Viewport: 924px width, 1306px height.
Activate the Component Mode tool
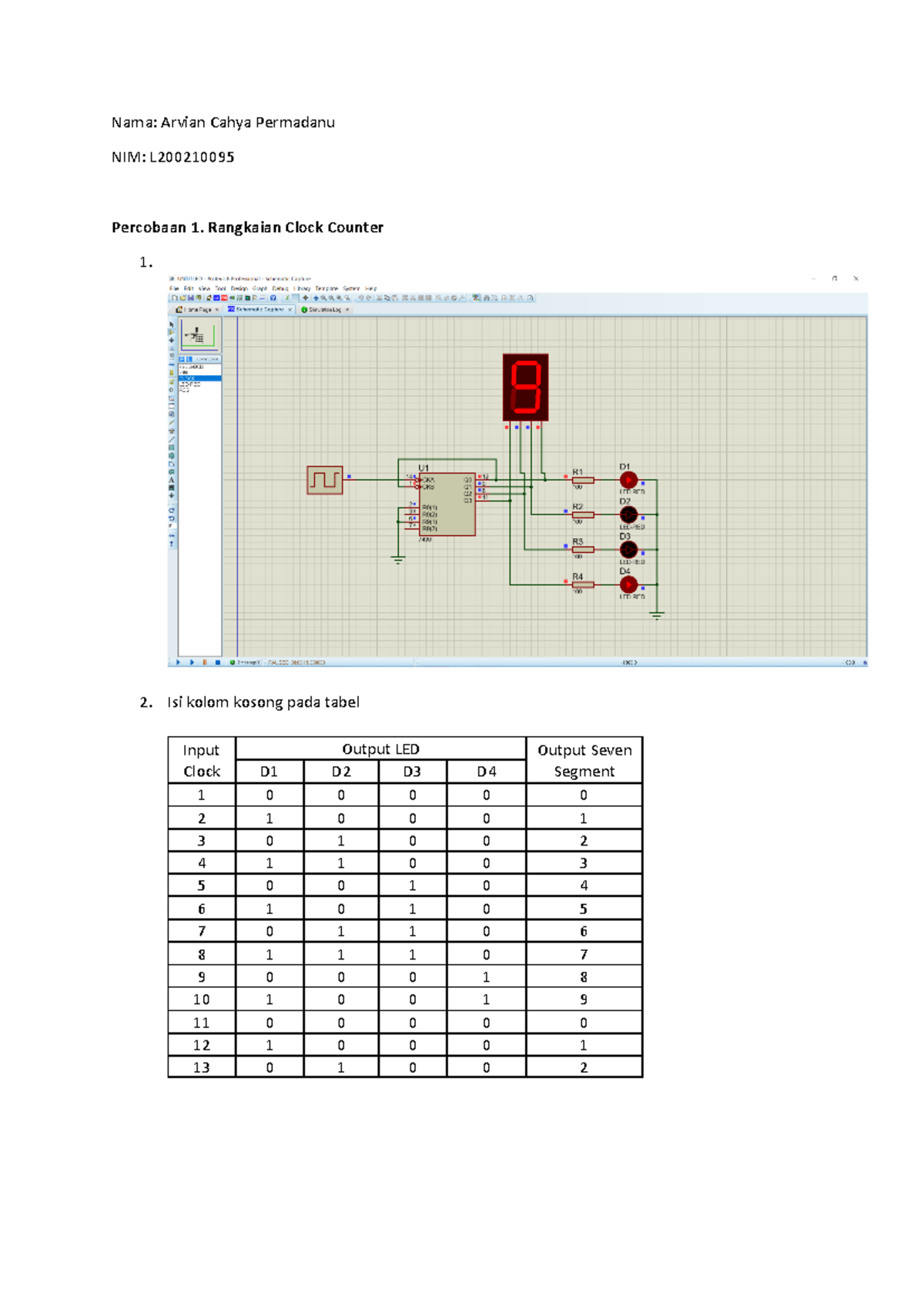pos(172,333)
